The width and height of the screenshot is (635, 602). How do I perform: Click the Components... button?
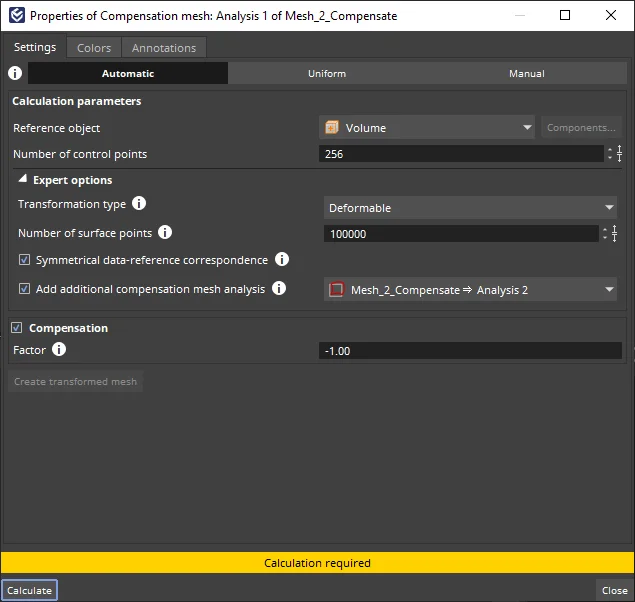tap(581, 128)
